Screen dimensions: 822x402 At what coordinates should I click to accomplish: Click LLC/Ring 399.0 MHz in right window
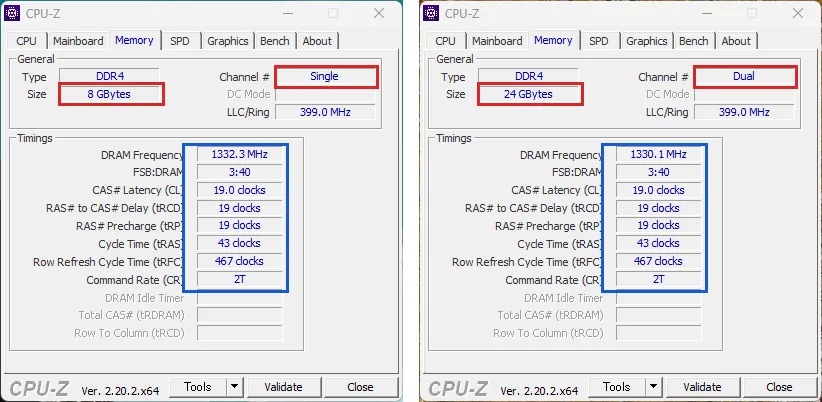click(744, 112)
